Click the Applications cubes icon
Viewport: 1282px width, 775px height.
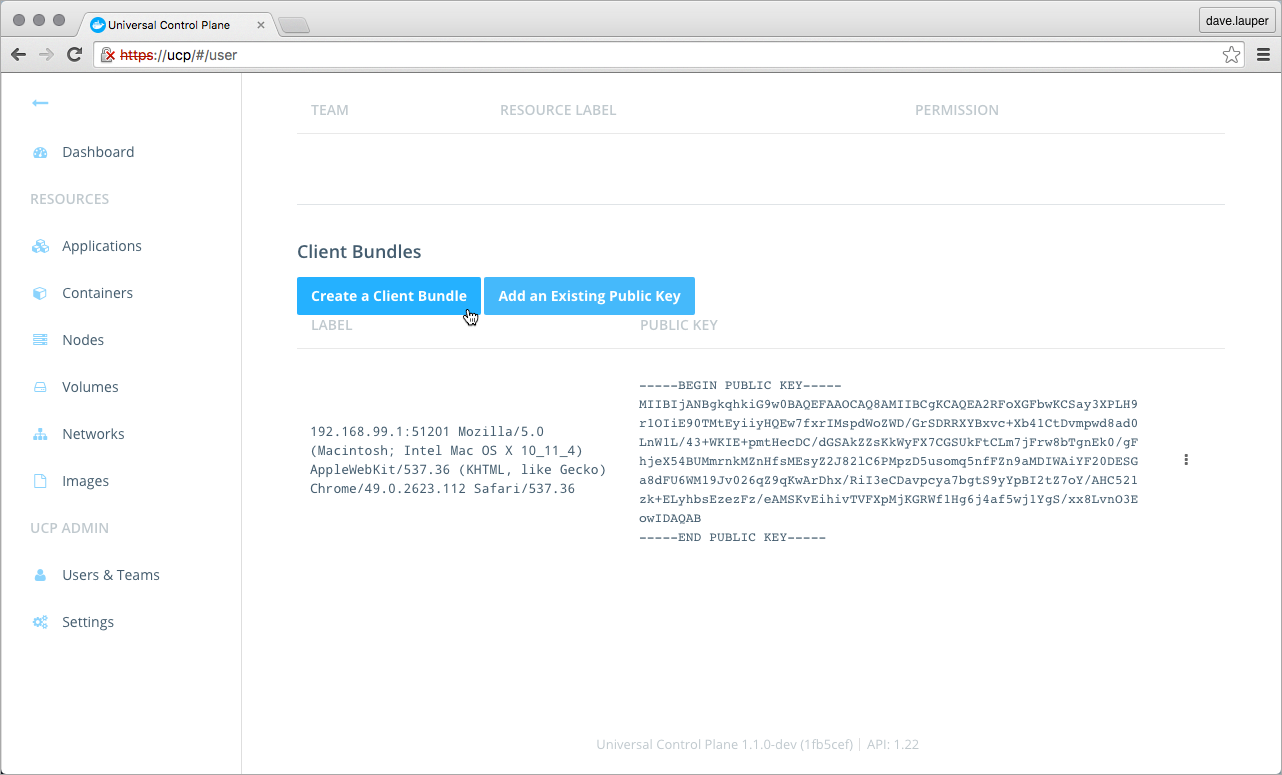pyautogui.click(x=40, y=246)
